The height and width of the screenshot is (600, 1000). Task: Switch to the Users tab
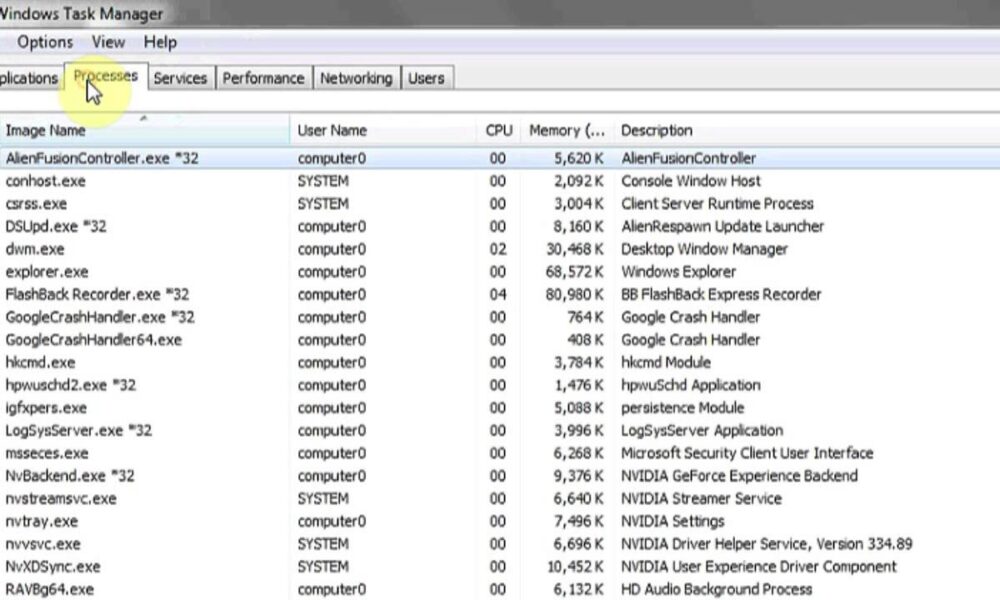426,78
